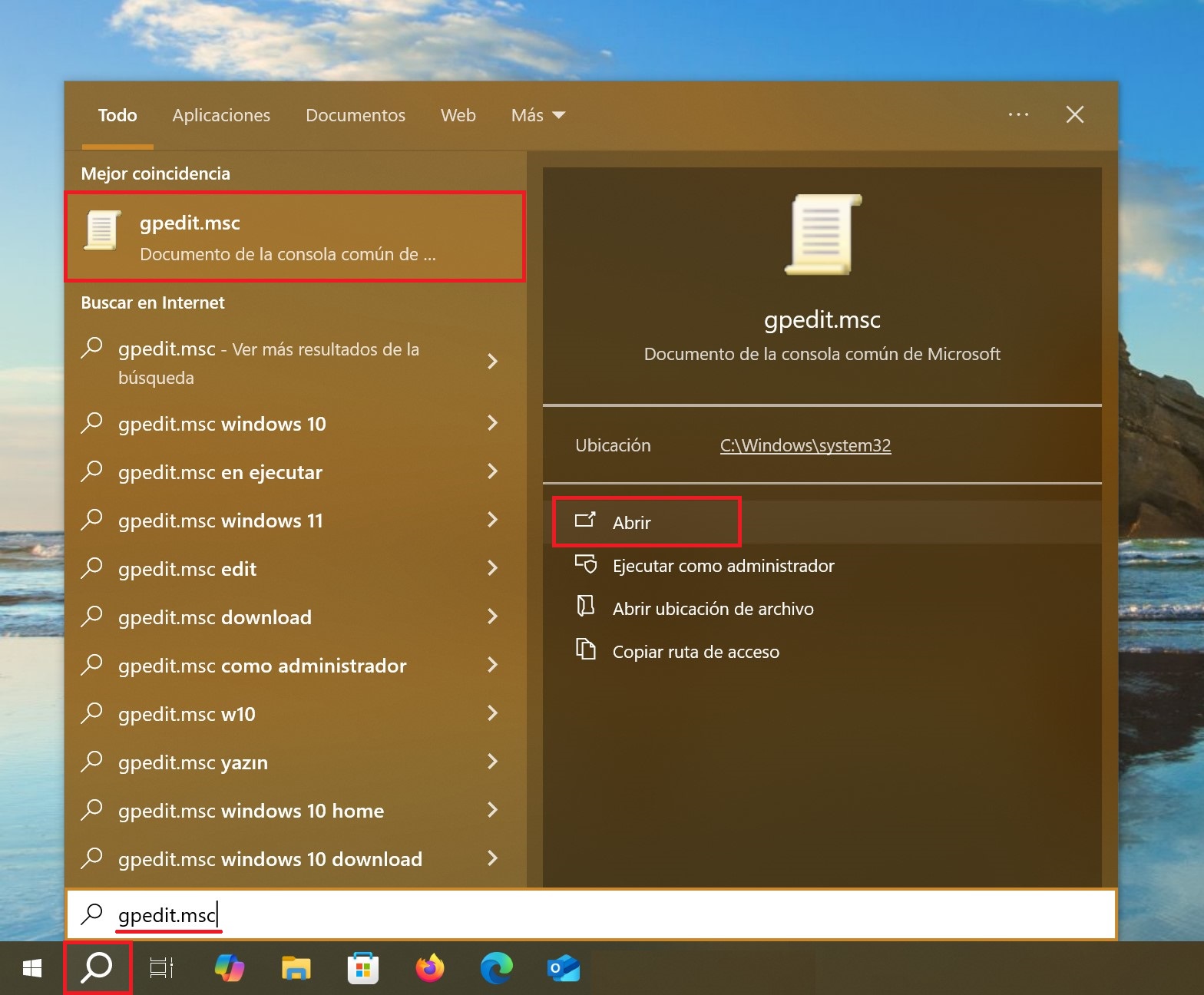Launch Copilot from the taskbar
Image resolution: width=1204 pixels, height=995 pixels.
tap(229, 968)
